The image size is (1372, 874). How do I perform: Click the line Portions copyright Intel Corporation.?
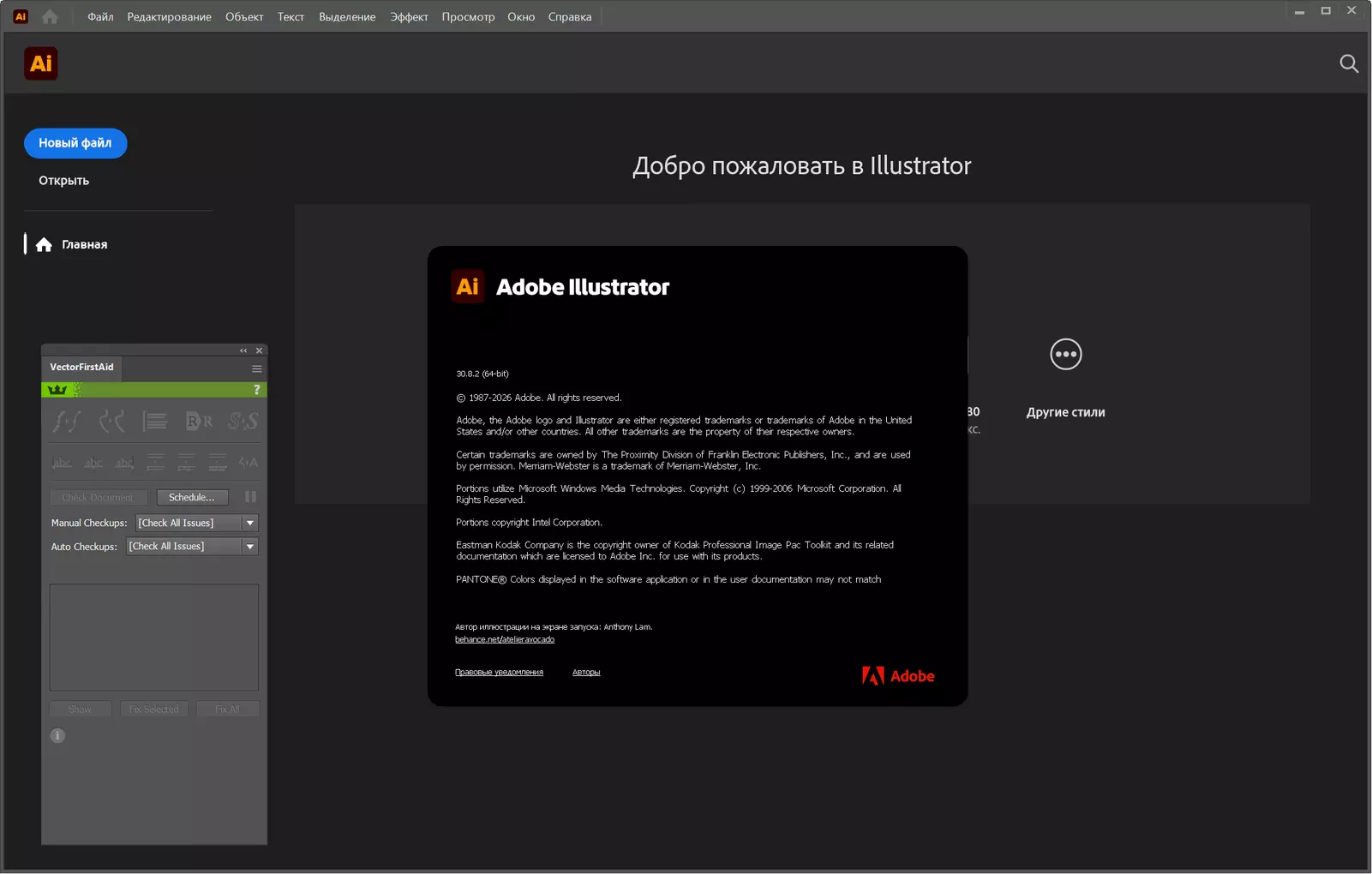(x=529, y=523)
